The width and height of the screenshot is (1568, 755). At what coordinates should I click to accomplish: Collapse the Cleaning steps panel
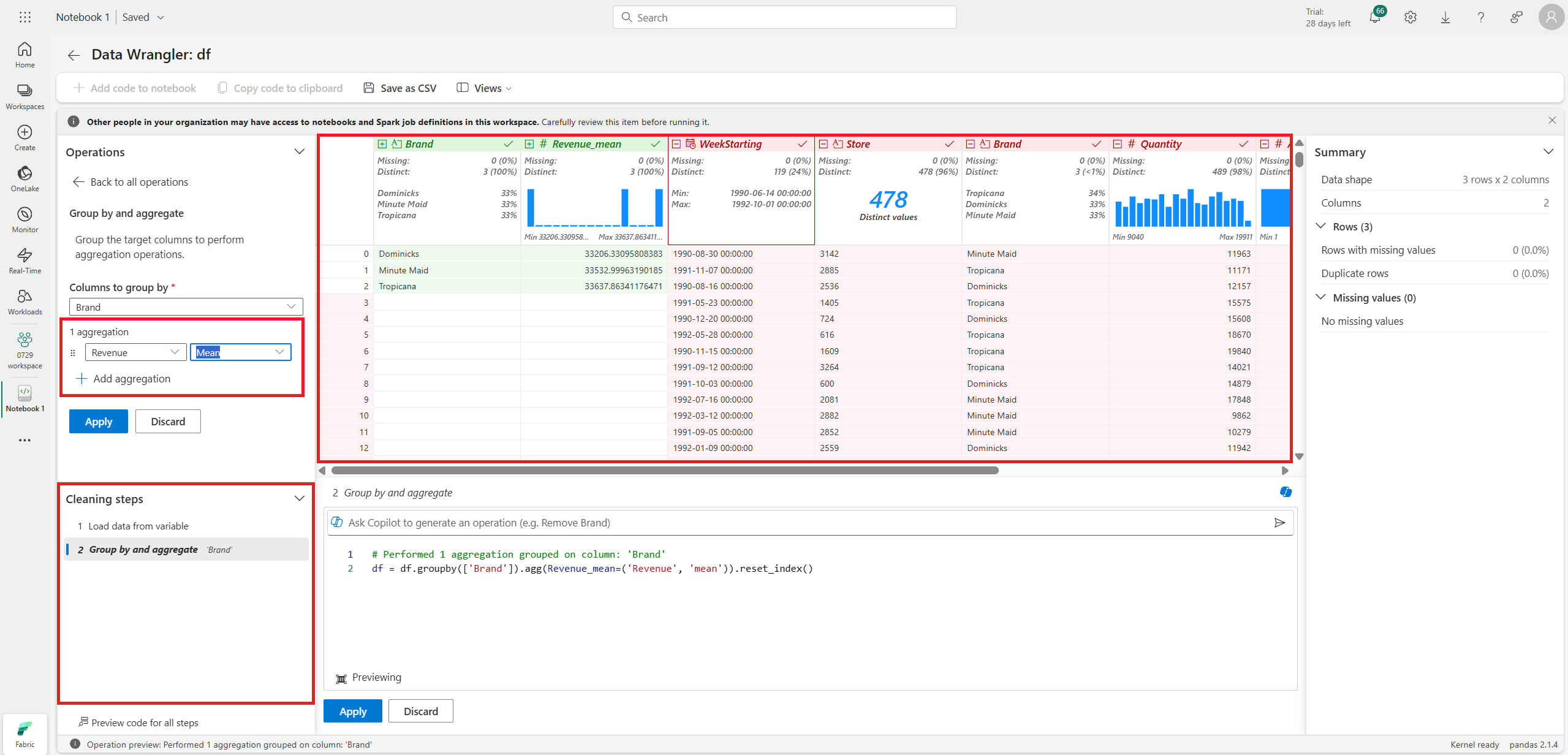coord(299,499)
